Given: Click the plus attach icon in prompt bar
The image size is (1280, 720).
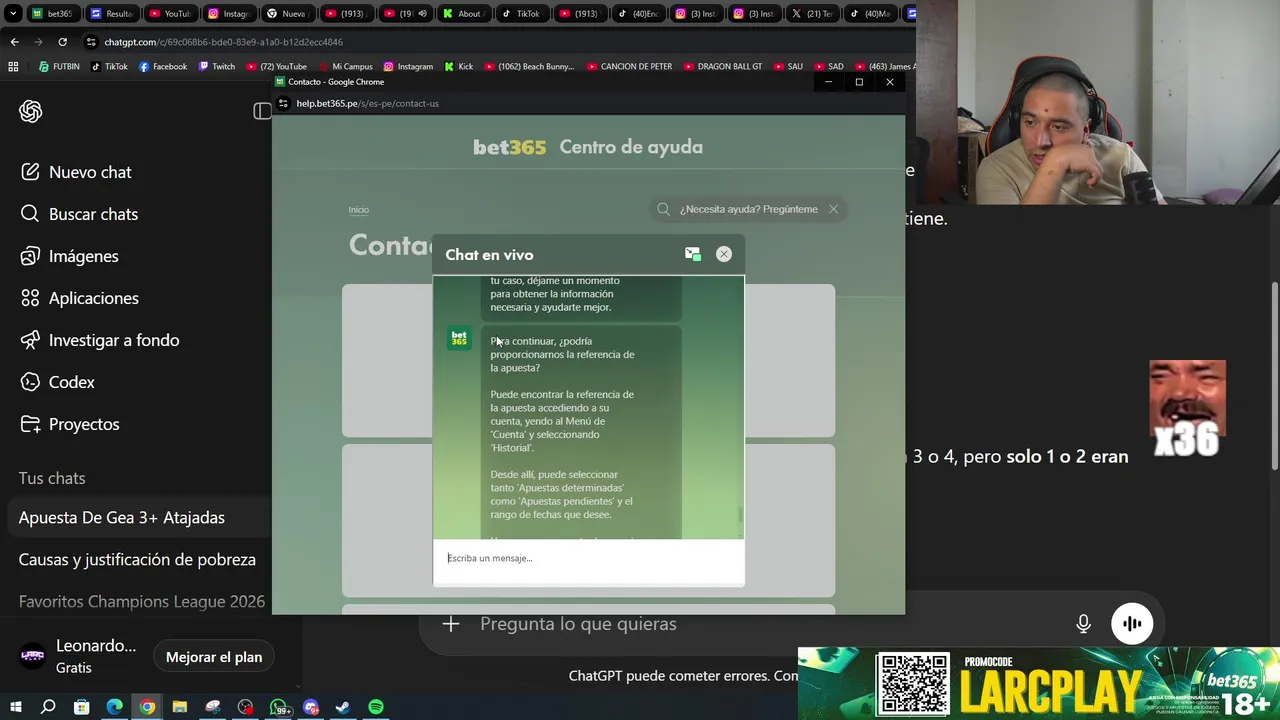Looking at the screenshot, I should click(x=451, y=624).
